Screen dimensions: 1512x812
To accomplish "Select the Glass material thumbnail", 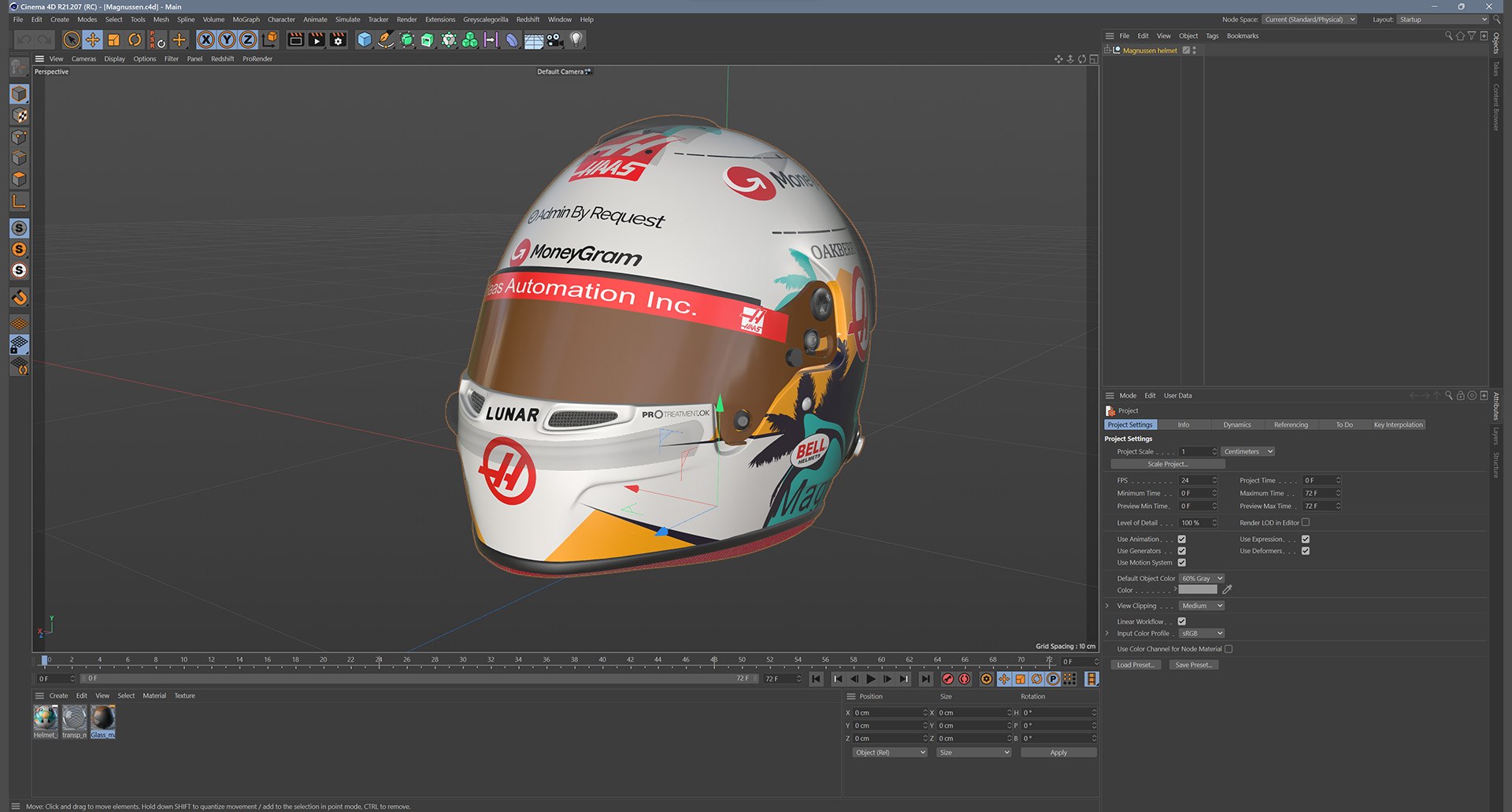I will pos(103,717).
